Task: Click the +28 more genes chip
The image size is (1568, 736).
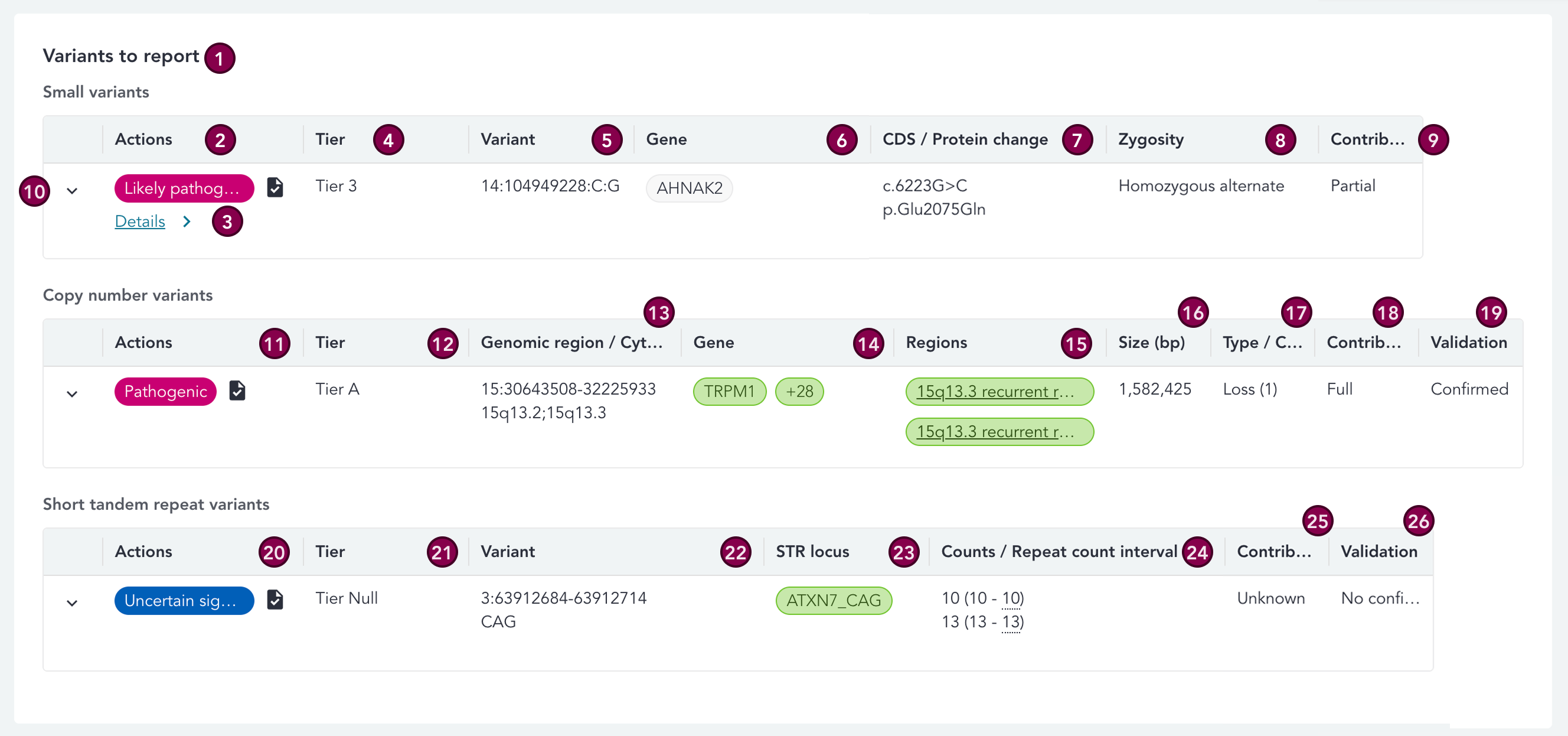Action: (799, 391)
